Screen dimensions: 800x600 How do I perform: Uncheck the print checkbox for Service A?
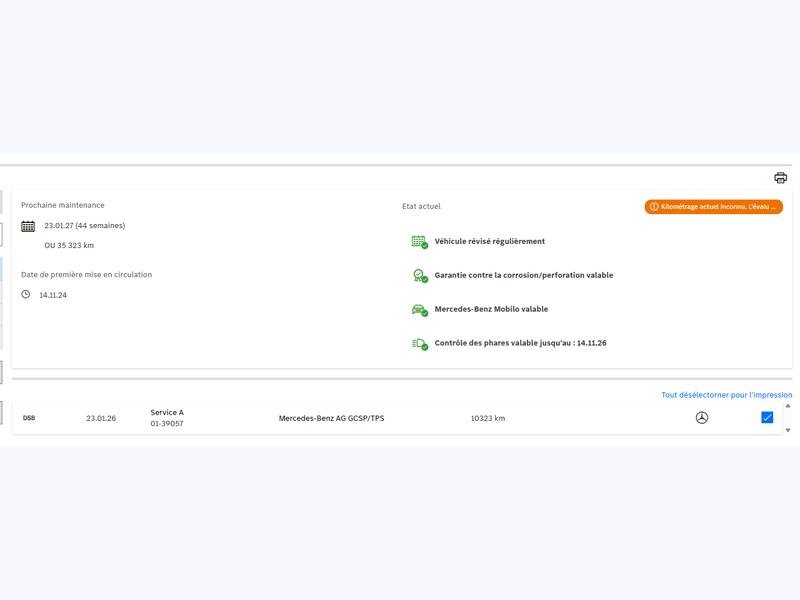[x=767, y=418]
